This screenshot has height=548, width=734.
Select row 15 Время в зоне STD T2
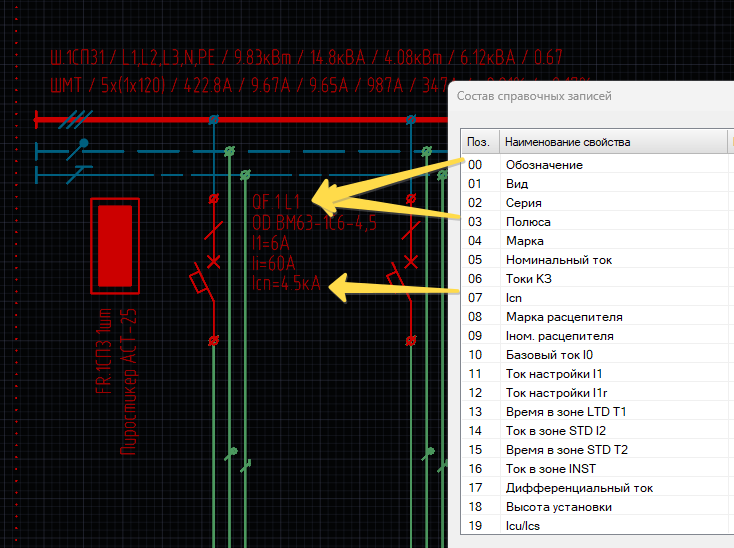(598, 450)
